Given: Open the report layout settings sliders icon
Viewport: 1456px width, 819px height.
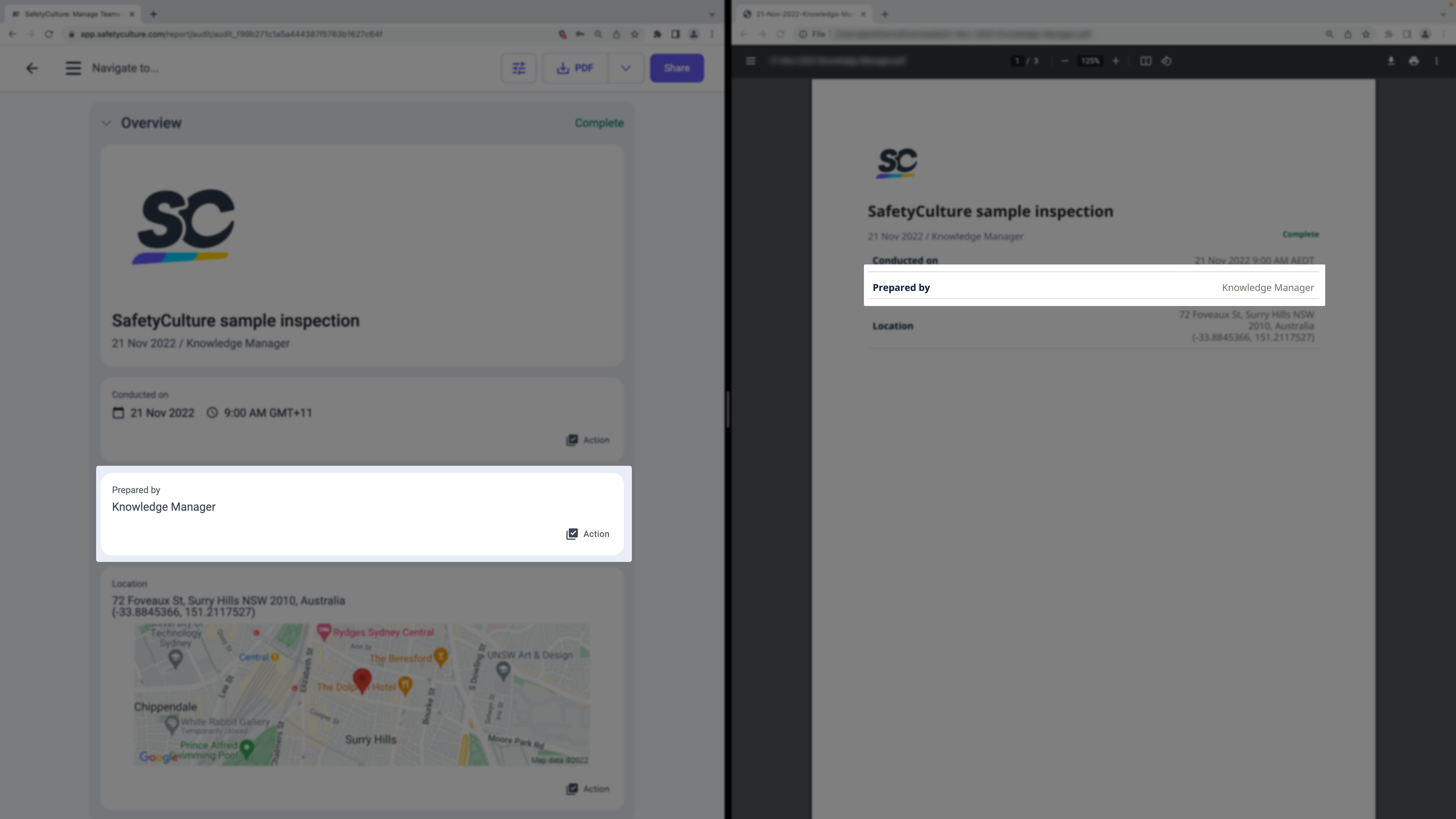Looking at the screenshot, I should (x=518, y=68).
